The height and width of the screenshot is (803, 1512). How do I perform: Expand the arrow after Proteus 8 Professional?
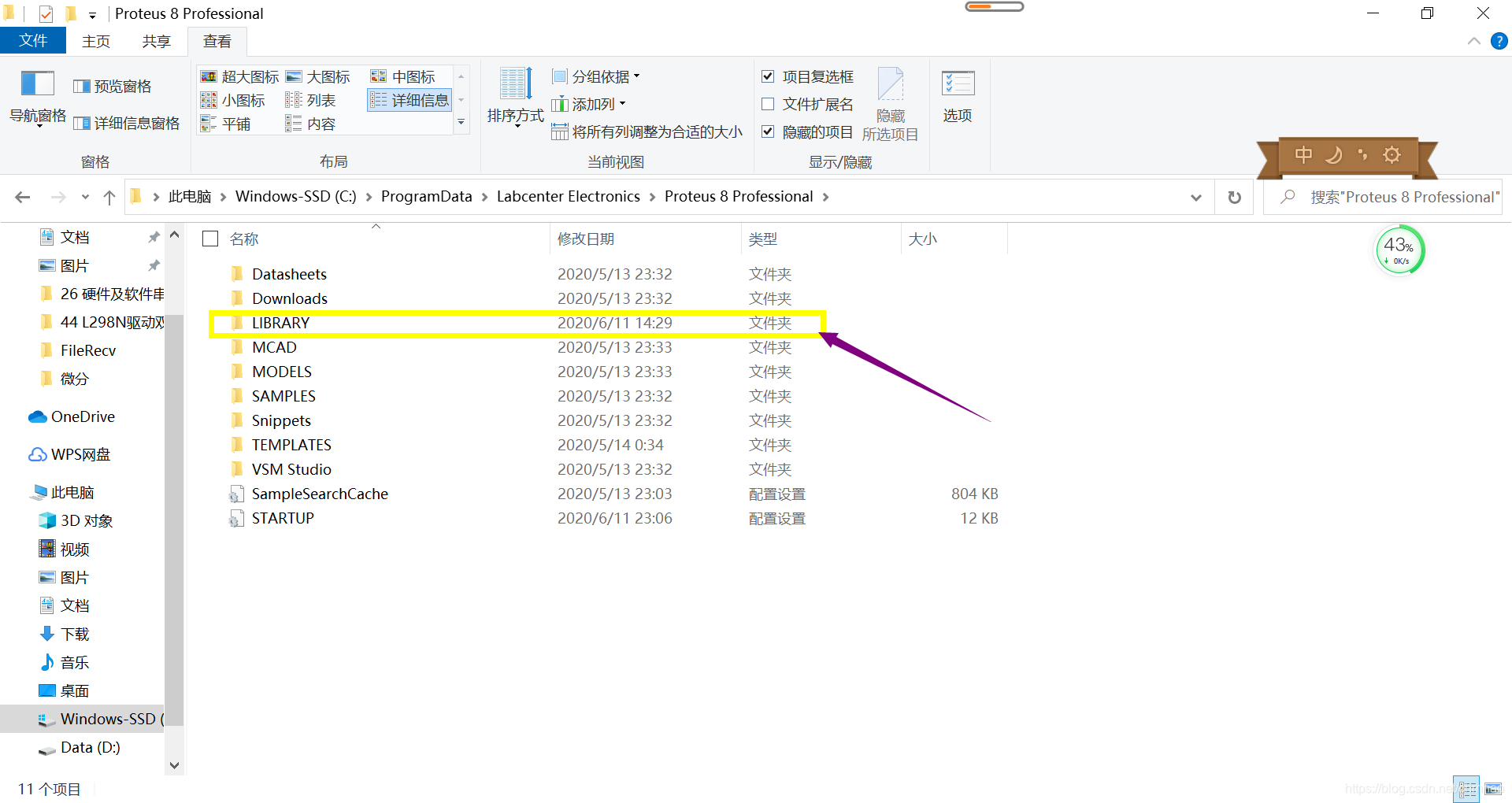(825, 197)
